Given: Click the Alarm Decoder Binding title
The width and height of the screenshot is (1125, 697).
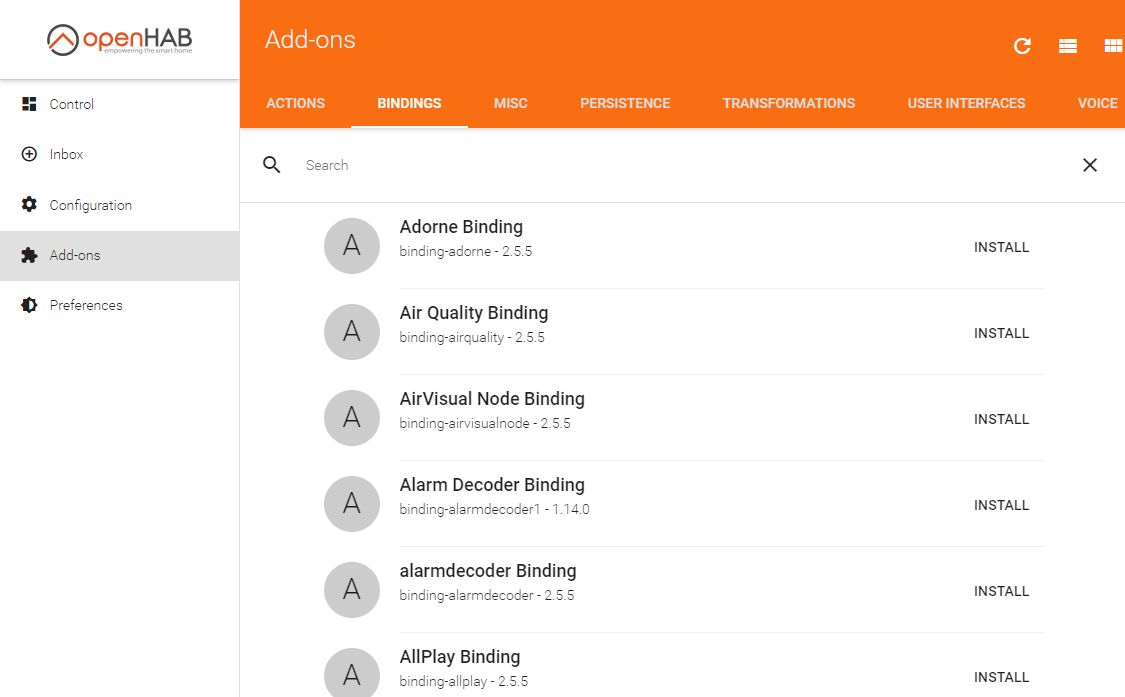Looking at the screenshot, I should click(x=492, y=485).
